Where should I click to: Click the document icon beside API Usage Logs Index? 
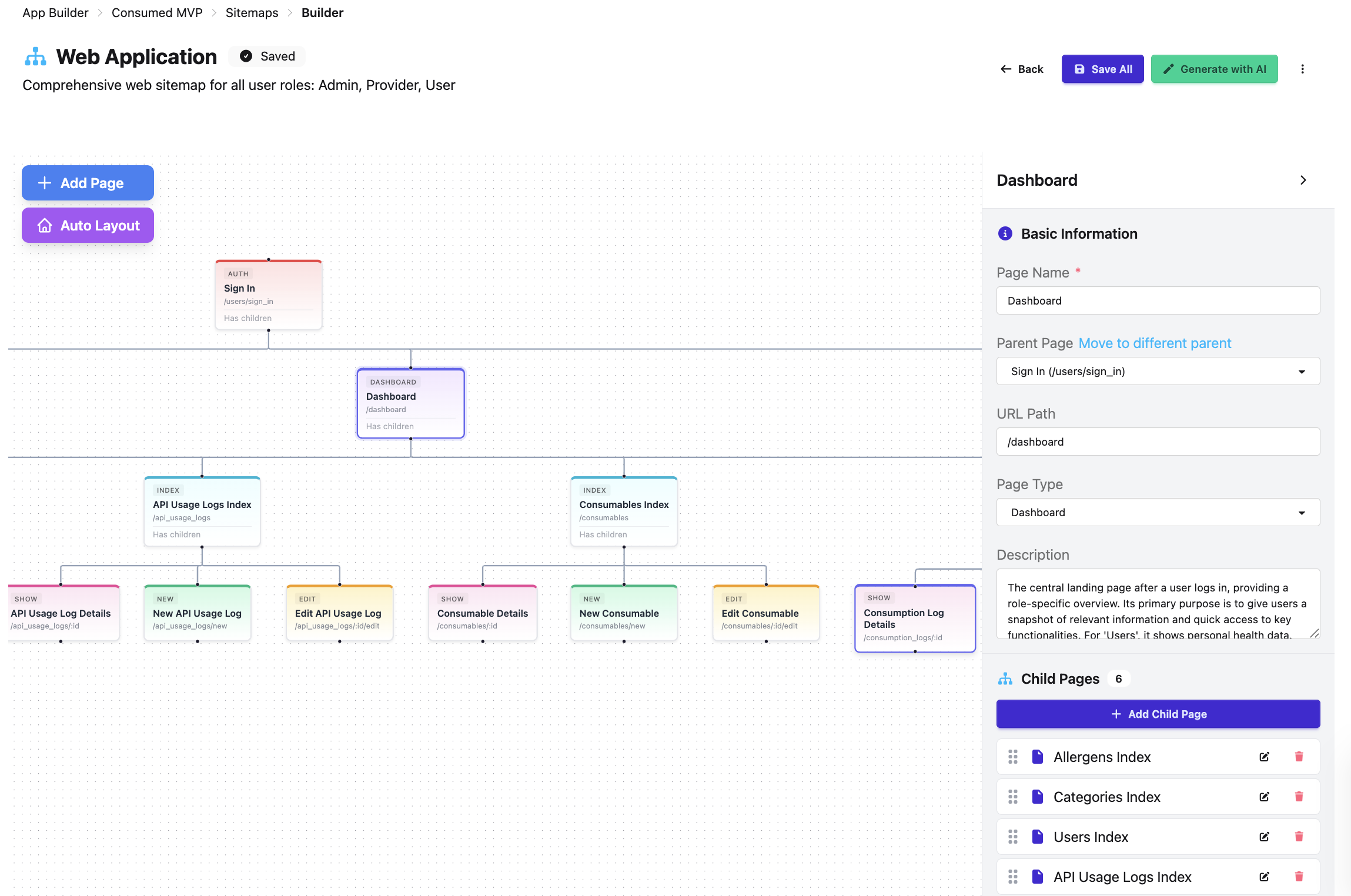[1038, 876]
